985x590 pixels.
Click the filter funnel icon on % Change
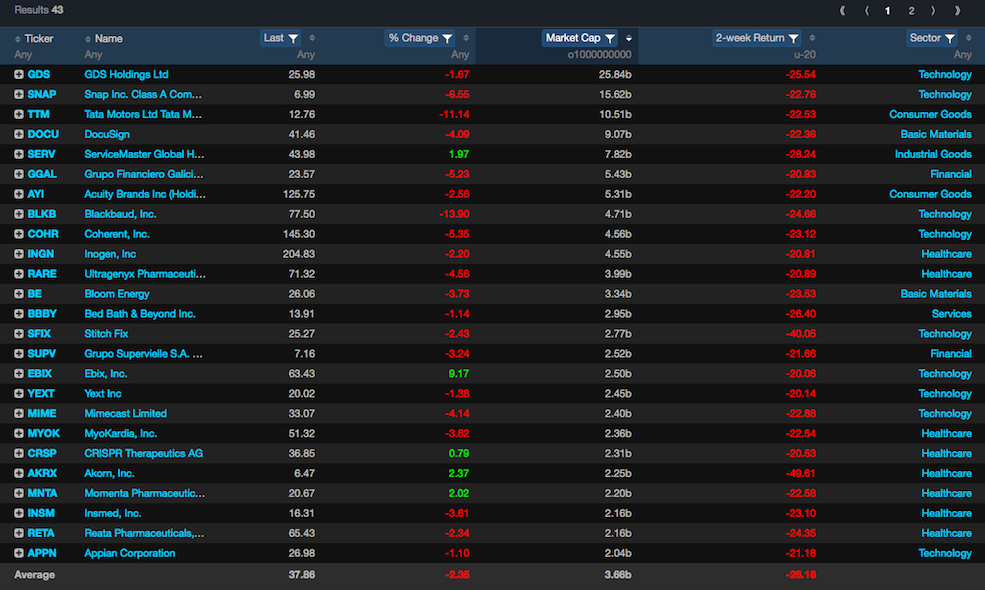pos(447,38)
